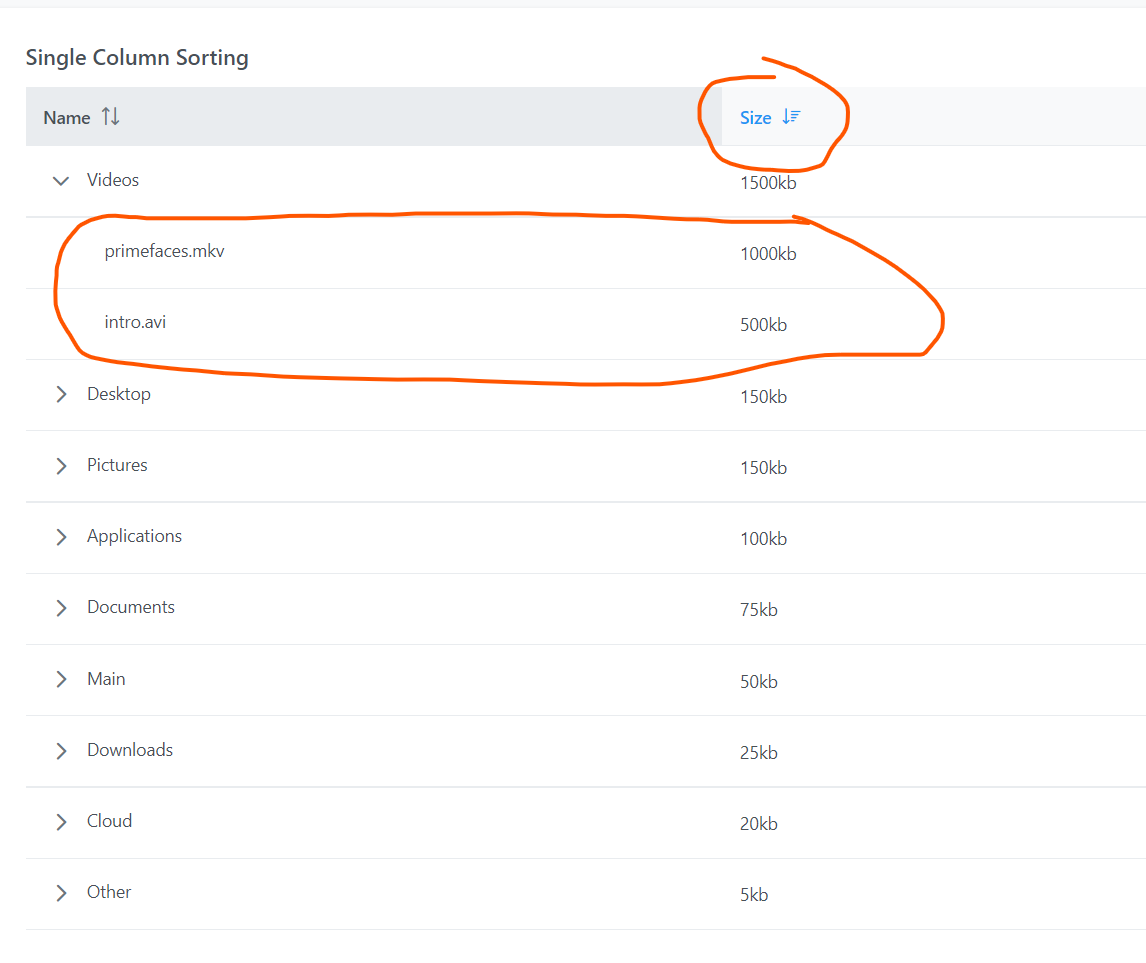The image size is (1146, 963).
Task: Click the 150kb size of Desktop
Action: (x=763, y=397)
